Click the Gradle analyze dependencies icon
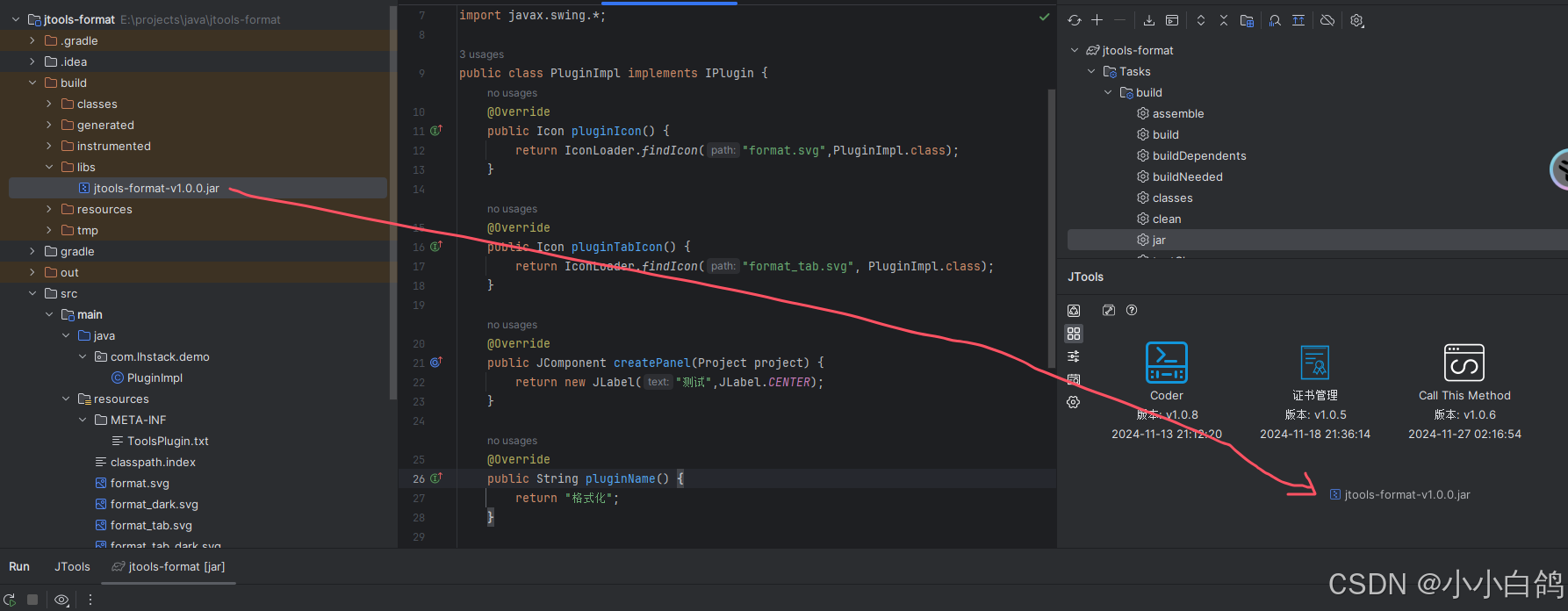This screenshot has width=1568, height=611. 1275,20
